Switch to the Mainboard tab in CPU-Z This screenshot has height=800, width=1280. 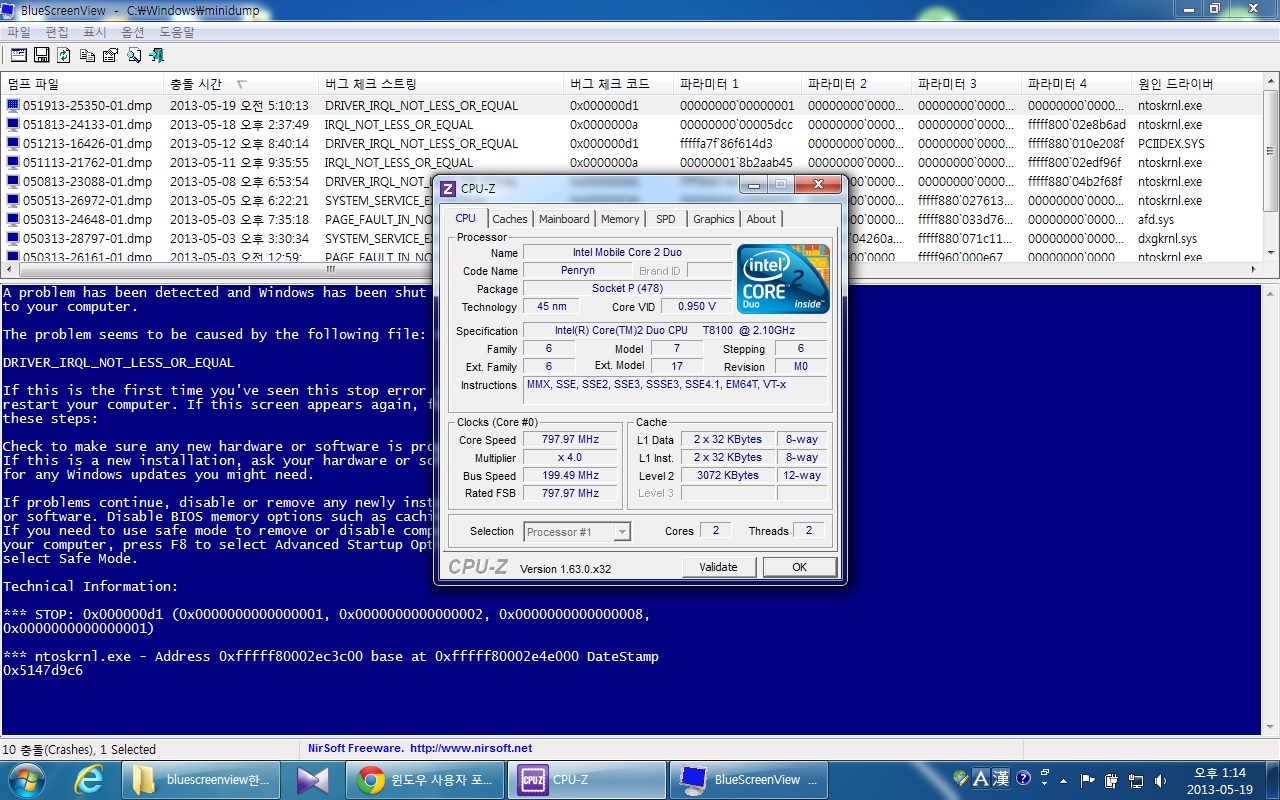(564, 219)
